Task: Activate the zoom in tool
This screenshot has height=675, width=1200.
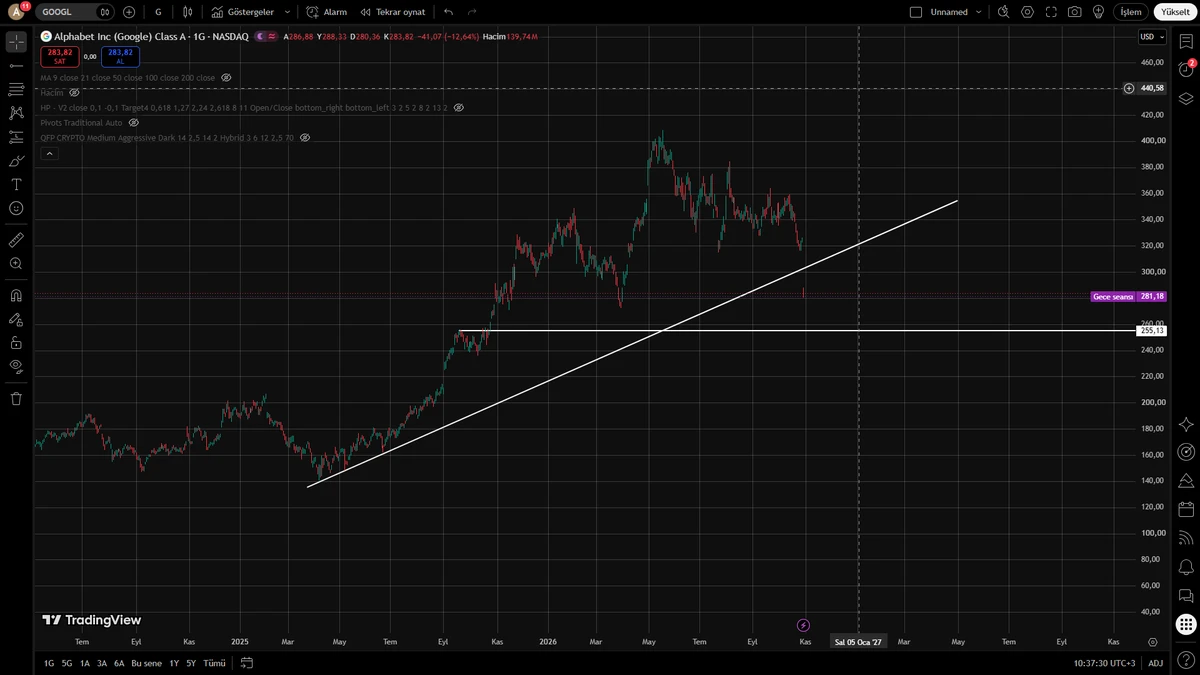Action: point(16,264)
